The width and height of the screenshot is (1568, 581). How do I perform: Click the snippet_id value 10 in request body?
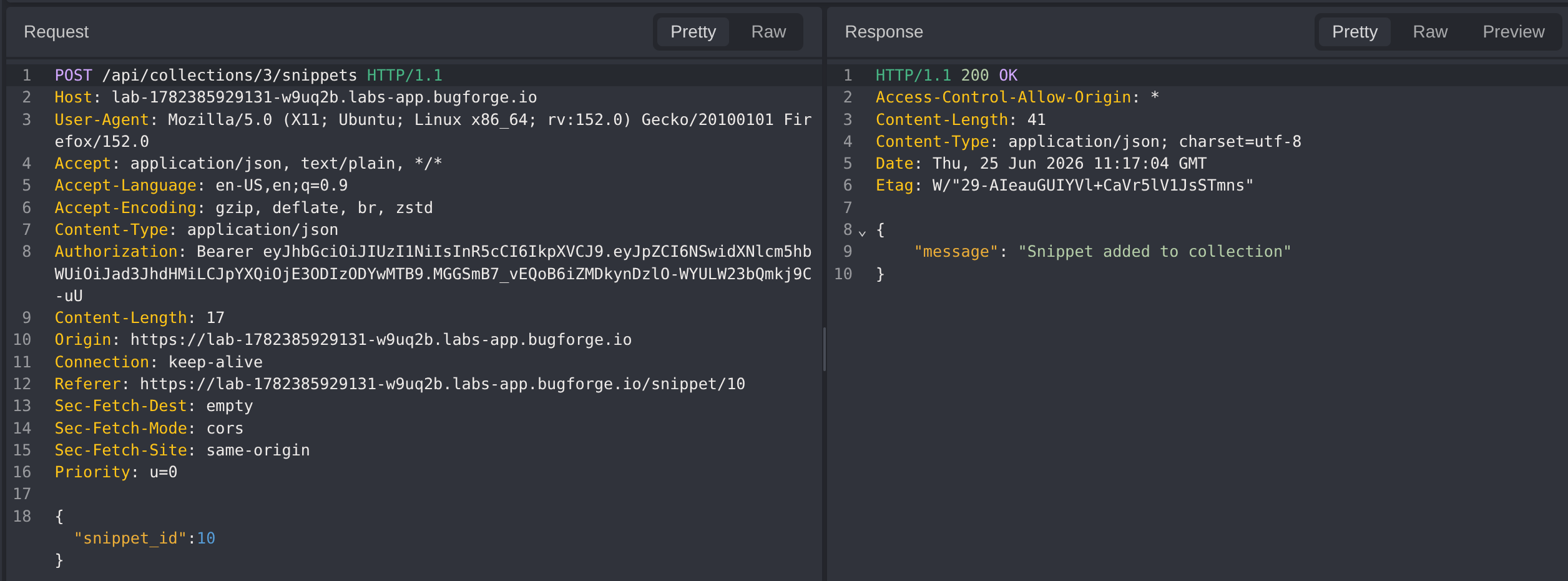coord(206,539)
